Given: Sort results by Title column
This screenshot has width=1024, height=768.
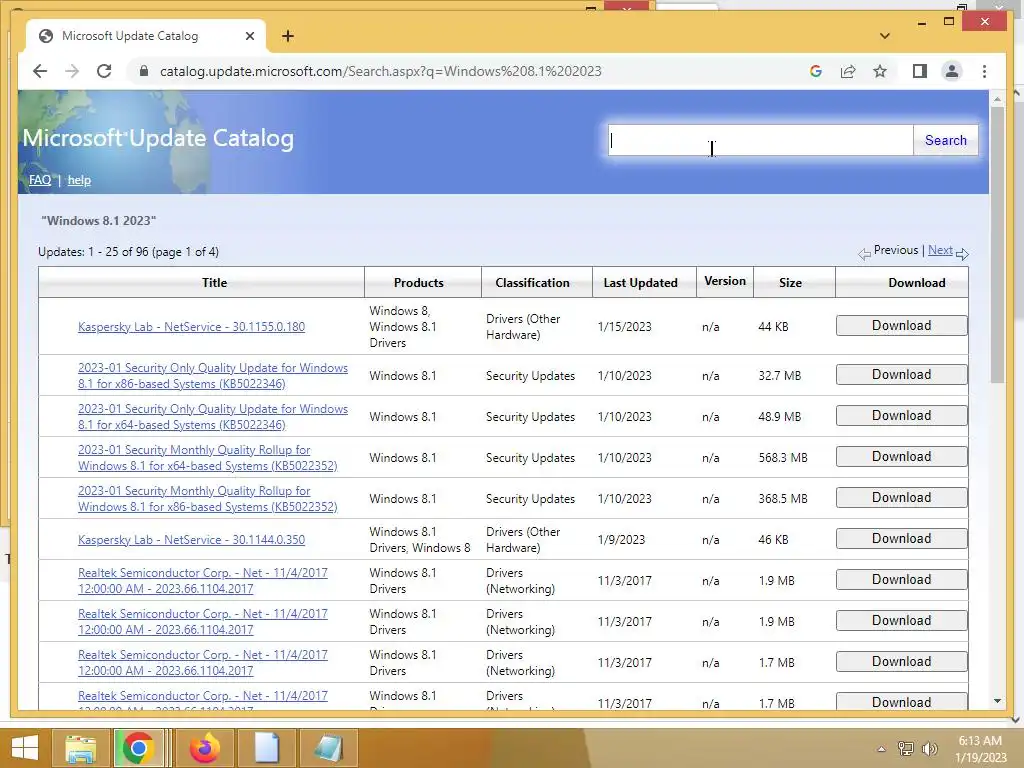Looking at the screenshot, I should pos(214,283).
